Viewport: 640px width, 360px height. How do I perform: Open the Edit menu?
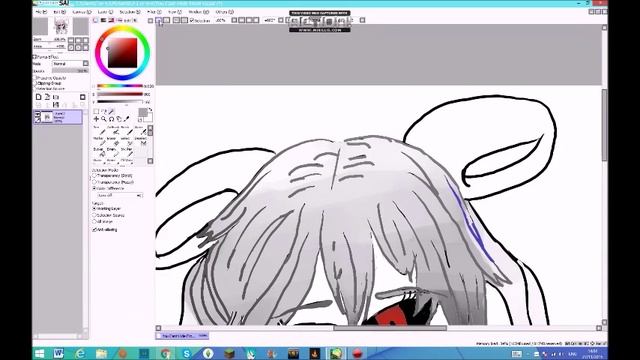[x=60, y=12]
